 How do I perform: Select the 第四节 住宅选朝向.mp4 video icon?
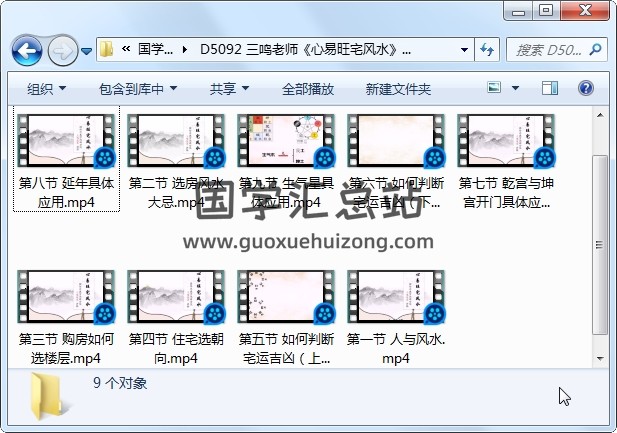tap(176, 296)
